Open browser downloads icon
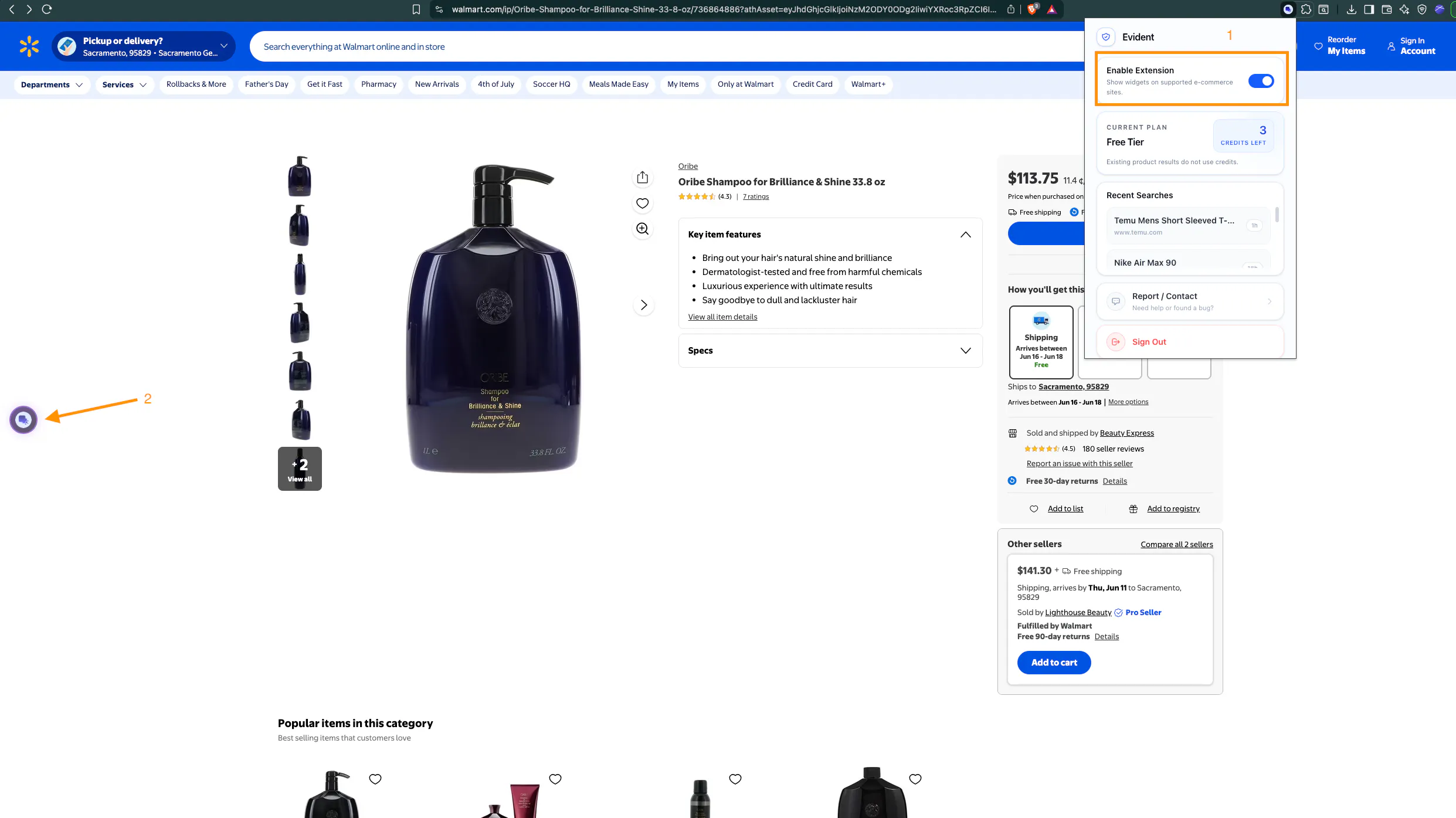1456x818 pixels. click(1352, 9)
